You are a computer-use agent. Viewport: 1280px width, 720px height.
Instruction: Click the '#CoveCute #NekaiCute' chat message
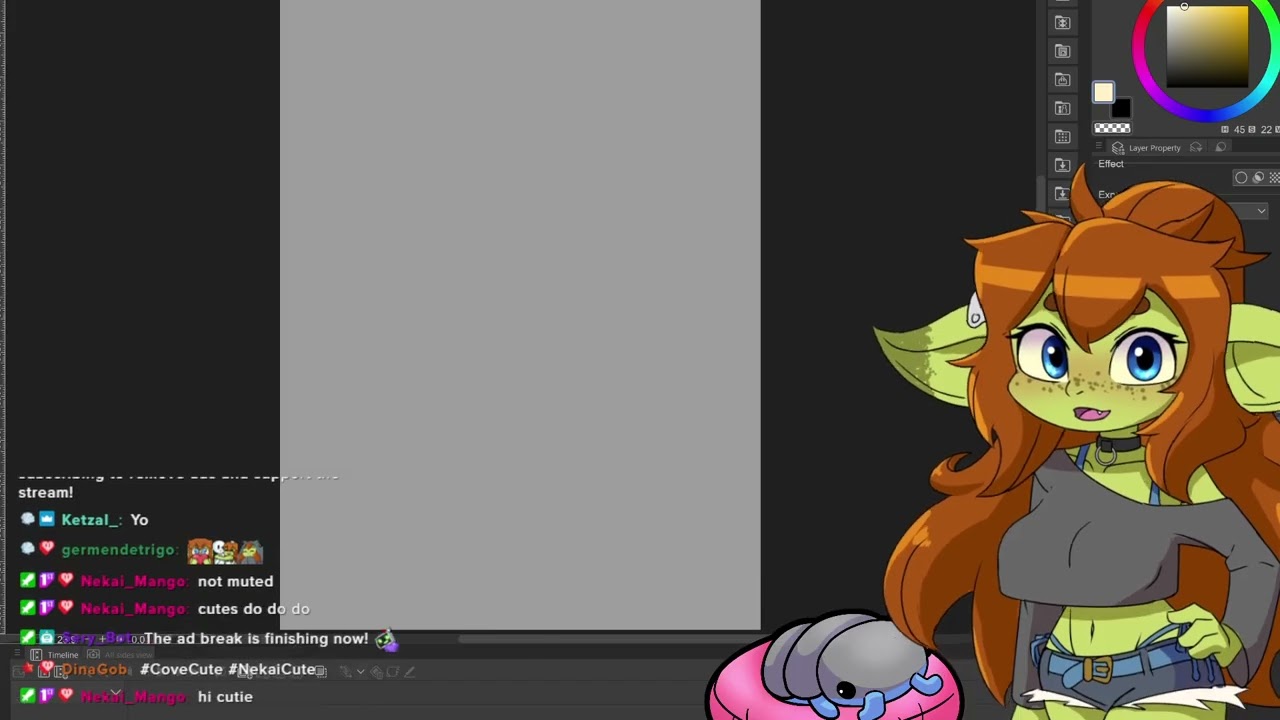227,669
